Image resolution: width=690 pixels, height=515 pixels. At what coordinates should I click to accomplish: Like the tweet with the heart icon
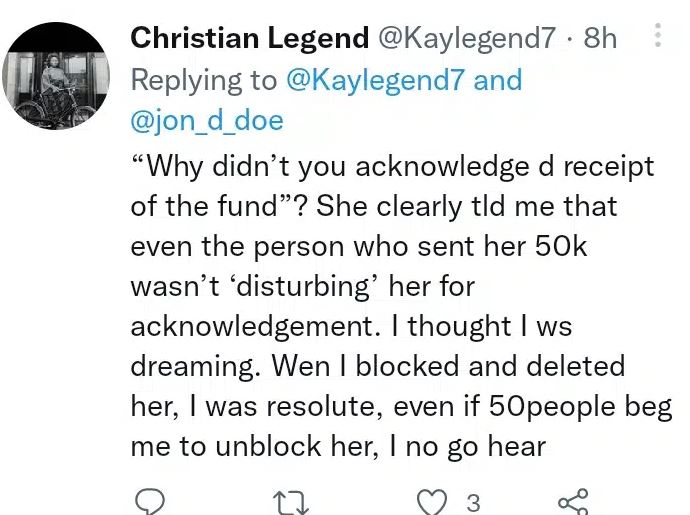coord(432,502)
